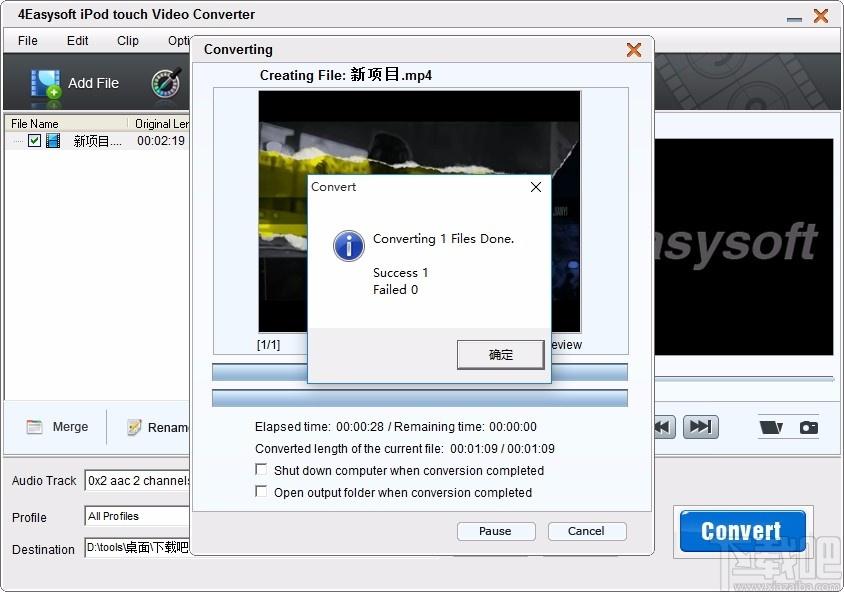Click the Original Length column header

point(159,124)
